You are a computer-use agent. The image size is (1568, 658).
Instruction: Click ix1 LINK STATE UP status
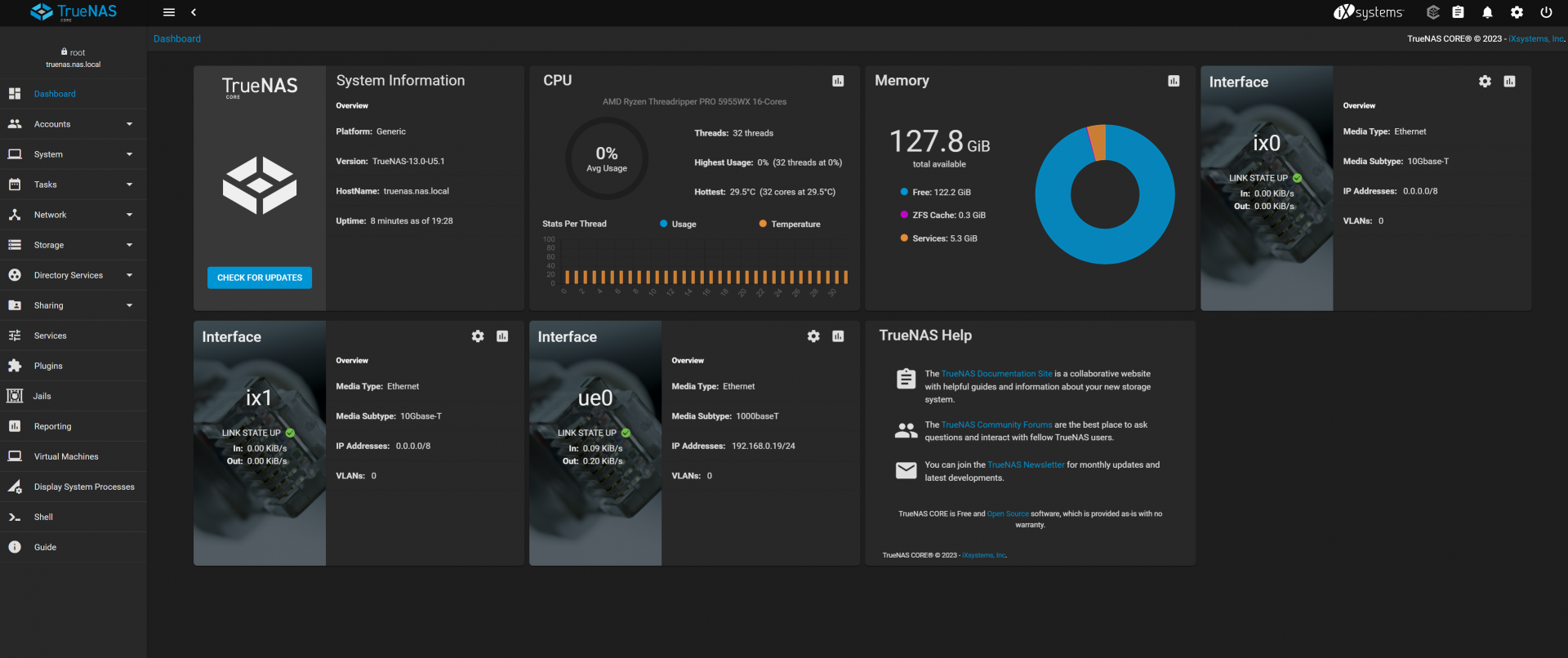pyautogui.click(x=259, y=433)
